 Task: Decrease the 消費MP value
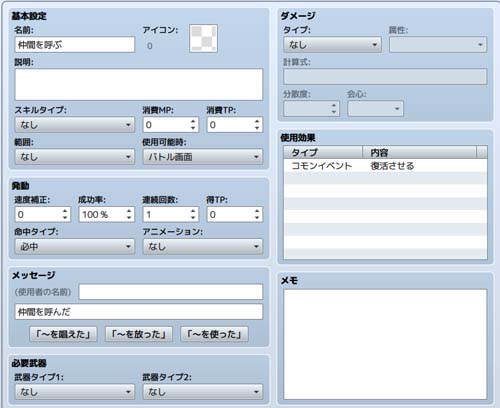[x=193, y=128]
